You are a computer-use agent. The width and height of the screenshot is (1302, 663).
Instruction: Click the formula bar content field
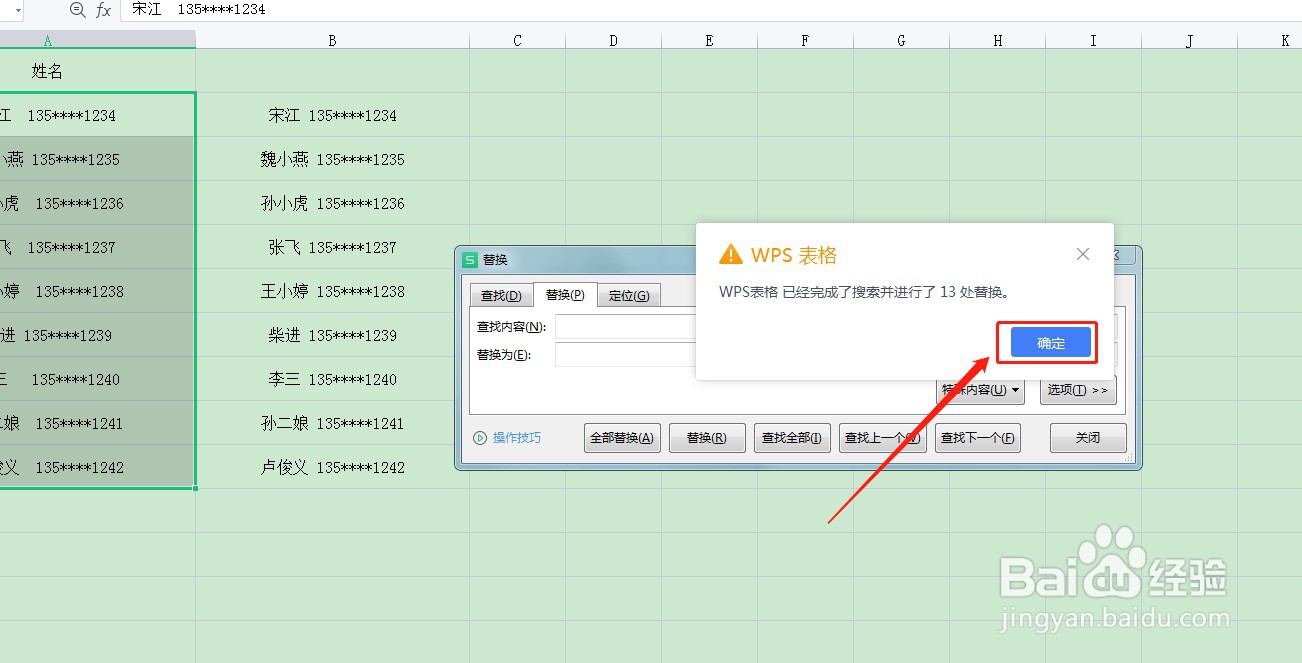point(711,9)
